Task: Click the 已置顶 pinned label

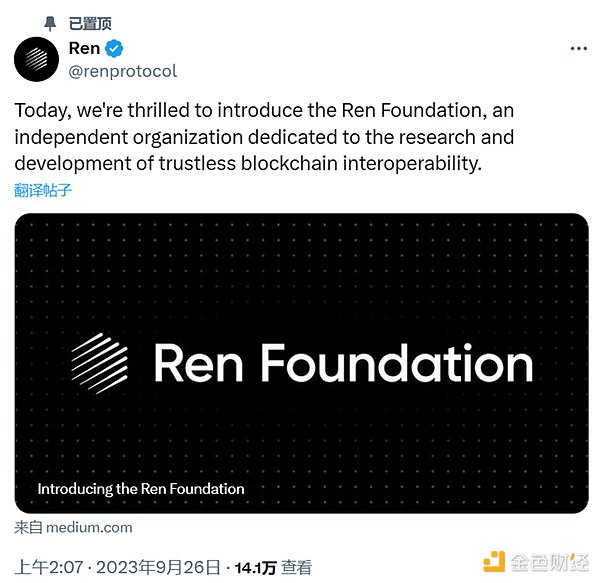Action: (90, 22)
